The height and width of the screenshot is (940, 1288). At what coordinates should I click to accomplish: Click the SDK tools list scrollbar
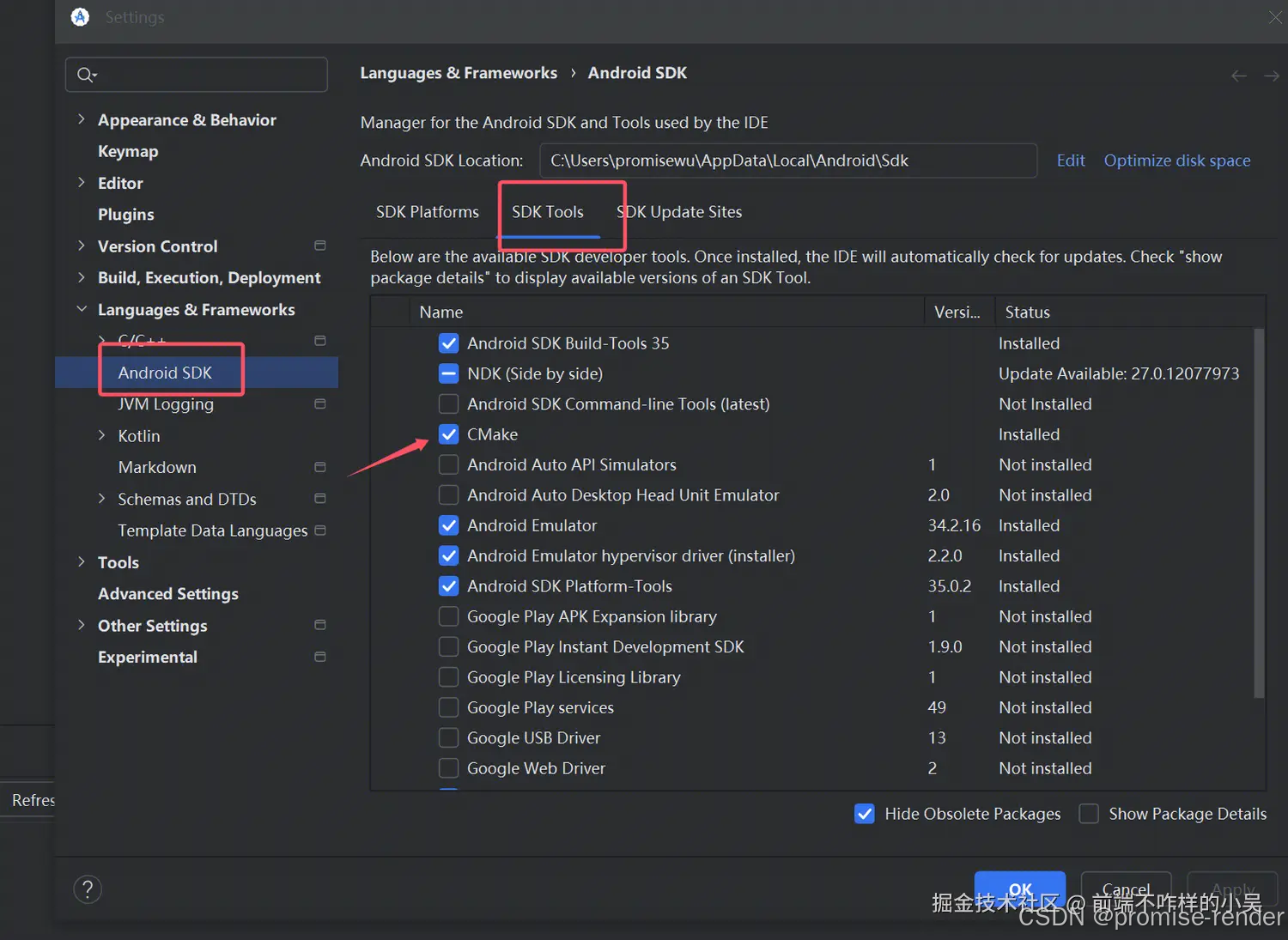point(1259,513)
